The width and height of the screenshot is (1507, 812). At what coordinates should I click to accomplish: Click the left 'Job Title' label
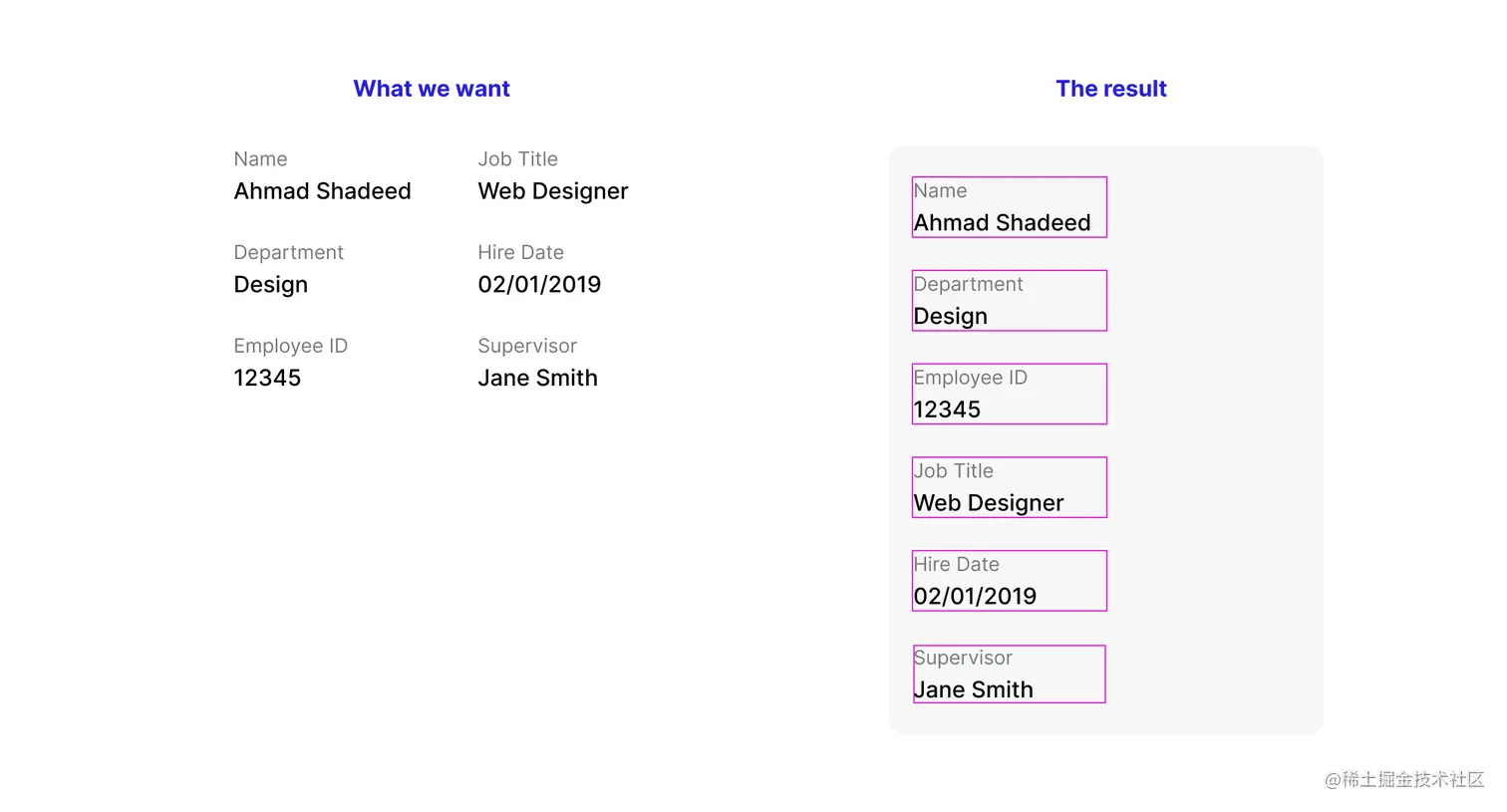click(x=517, y=159)
